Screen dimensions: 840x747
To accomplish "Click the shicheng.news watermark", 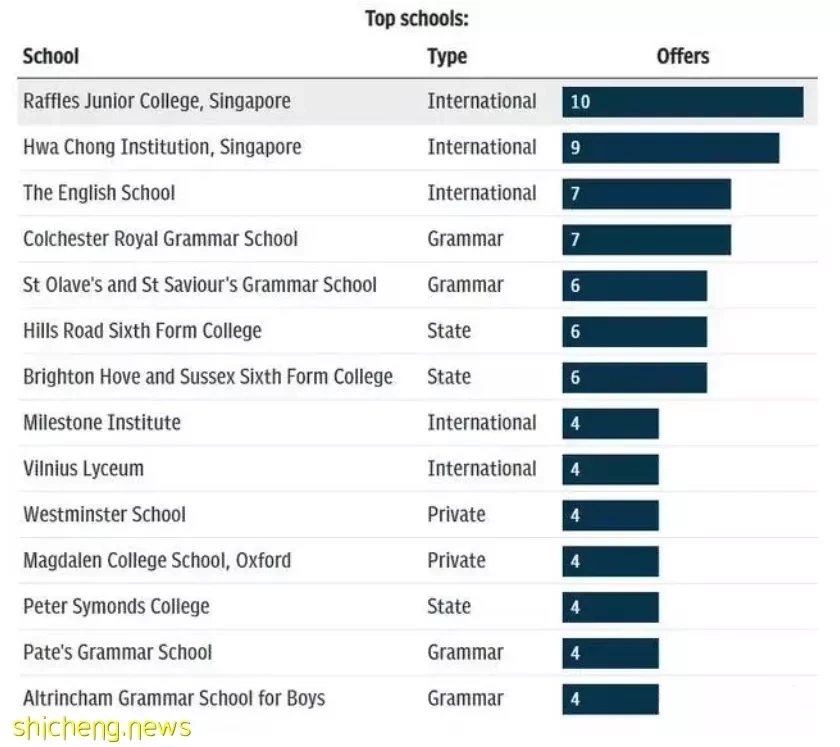I will click(102, 727).
